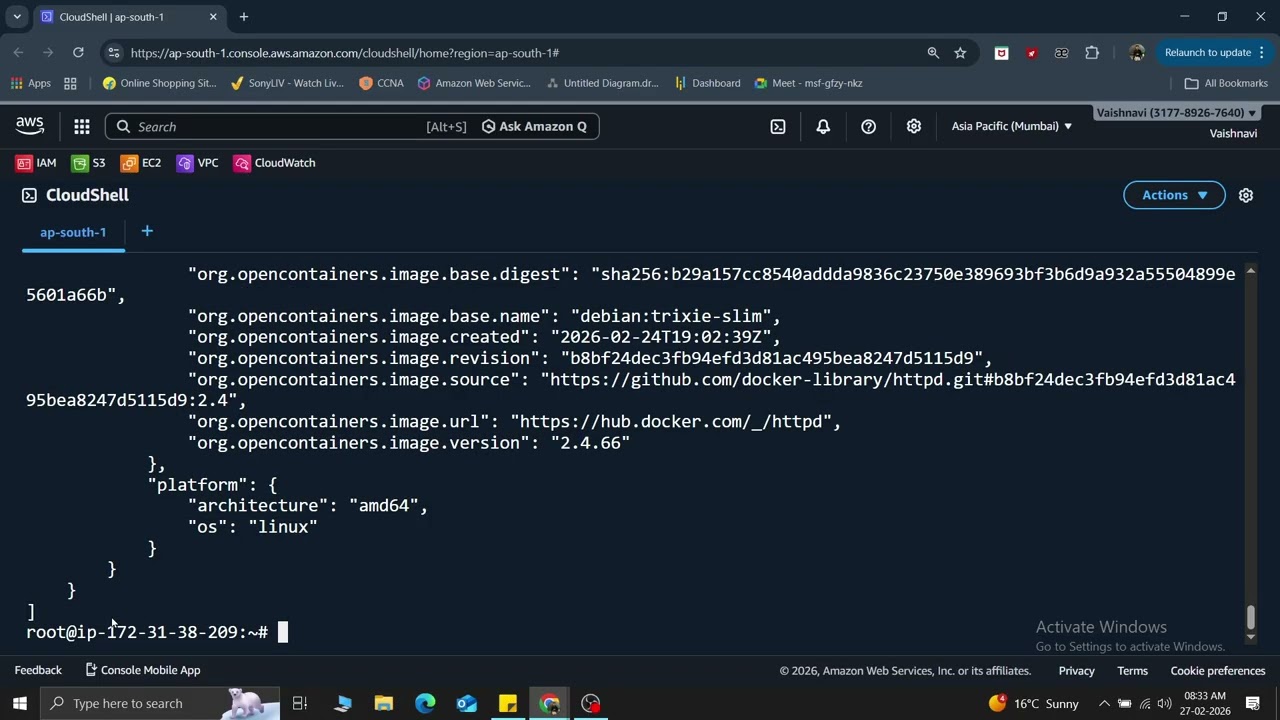Open the AWS logo home link
Image resolution: width=1280 pixels, height=720 pixels.
[30, 126]
